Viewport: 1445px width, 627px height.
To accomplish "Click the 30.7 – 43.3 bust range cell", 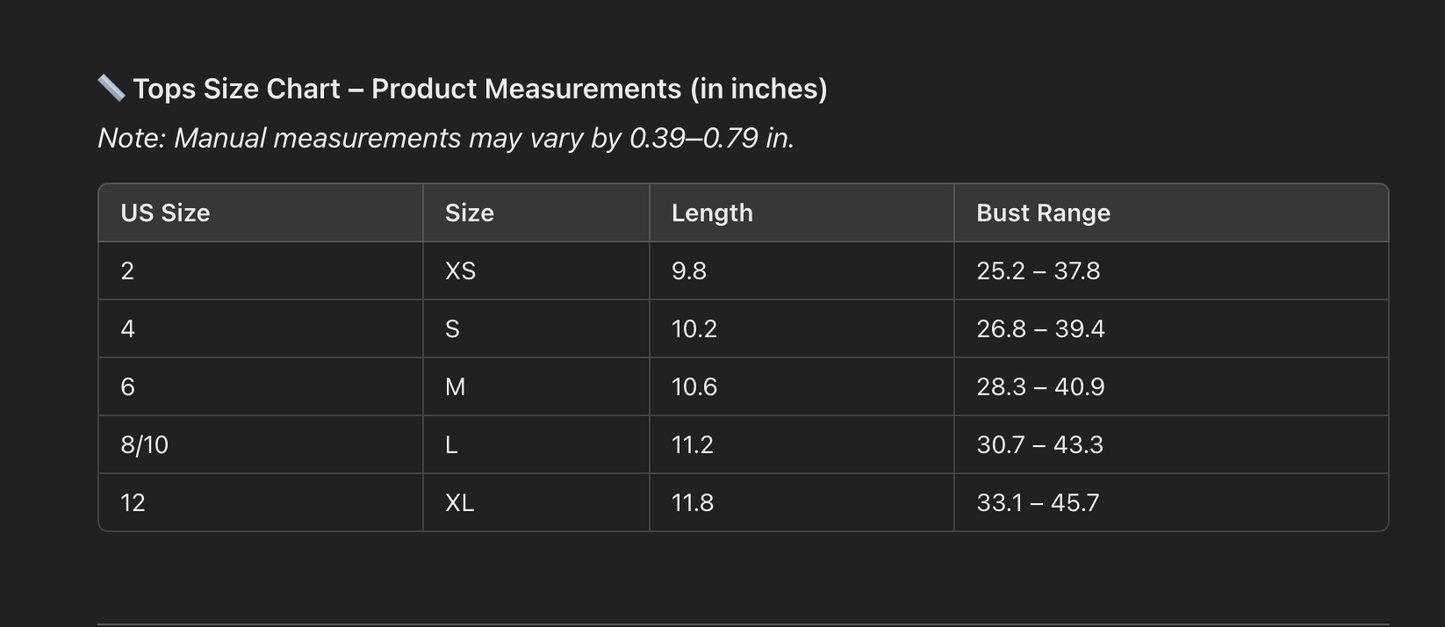I will (x=1040, y=445).
